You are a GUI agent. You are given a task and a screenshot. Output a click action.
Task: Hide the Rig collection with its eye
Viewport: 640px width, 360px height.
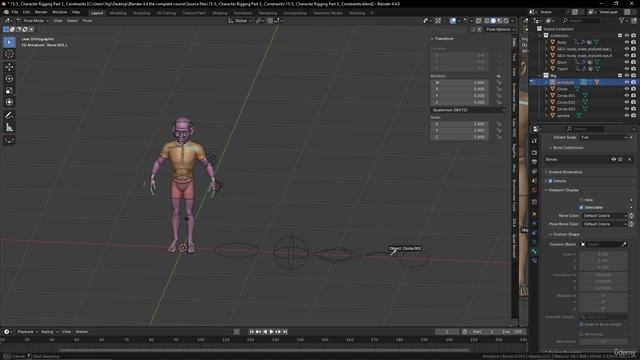(x=627, y=76)
